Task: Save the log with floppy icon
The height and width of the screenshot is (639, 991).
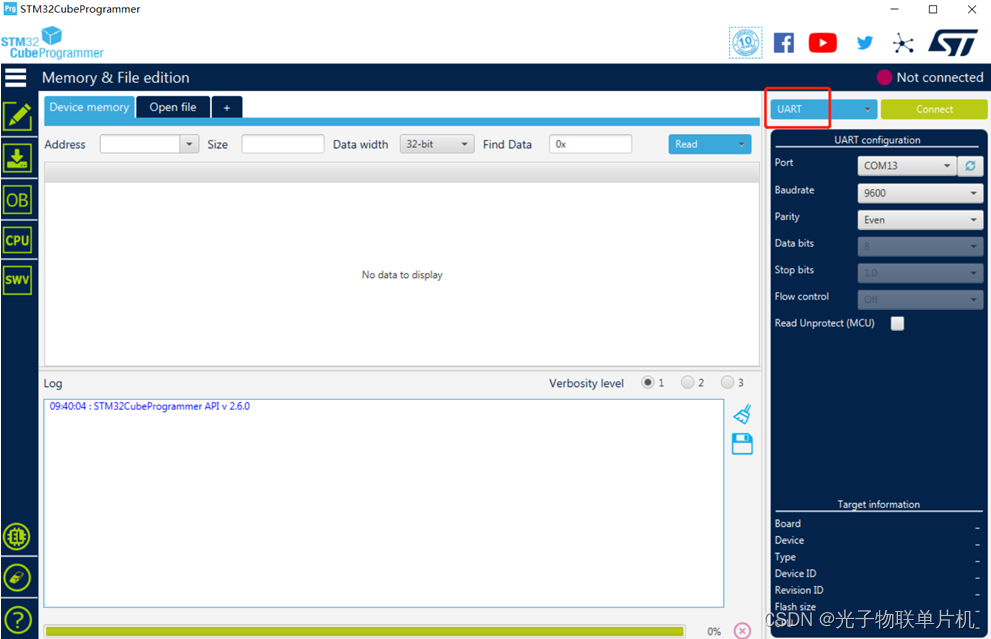Action: (742, 444)
